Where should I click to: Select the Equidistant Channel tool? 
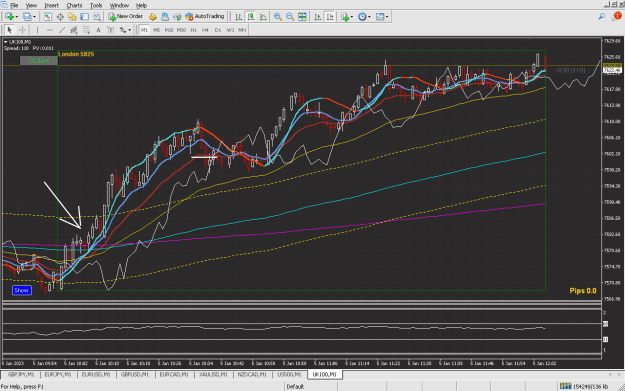pos(74,30)
